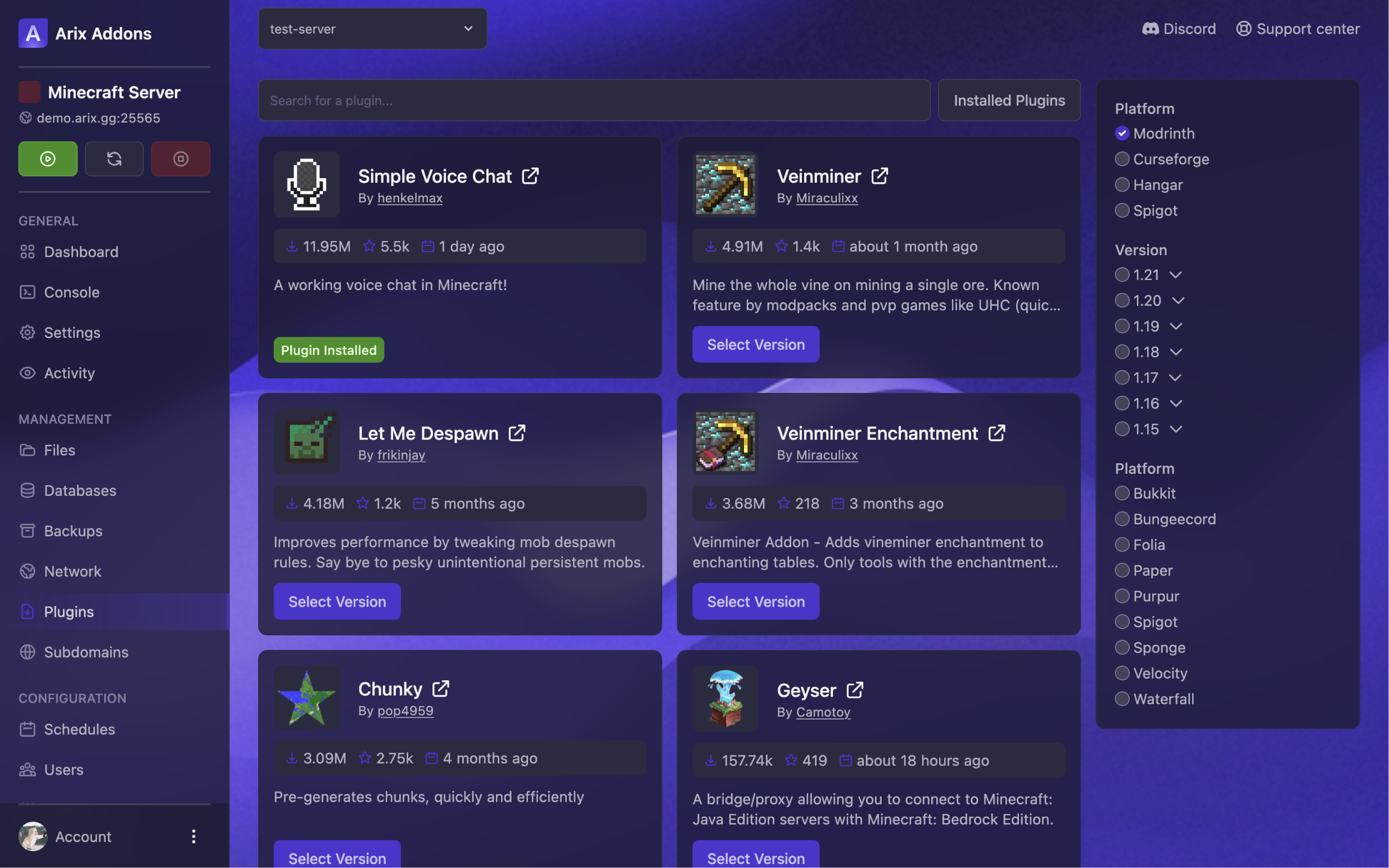Expand the 1.21 version chevron
Screen dimensions: 1389x868
(x=1175, y=275)
